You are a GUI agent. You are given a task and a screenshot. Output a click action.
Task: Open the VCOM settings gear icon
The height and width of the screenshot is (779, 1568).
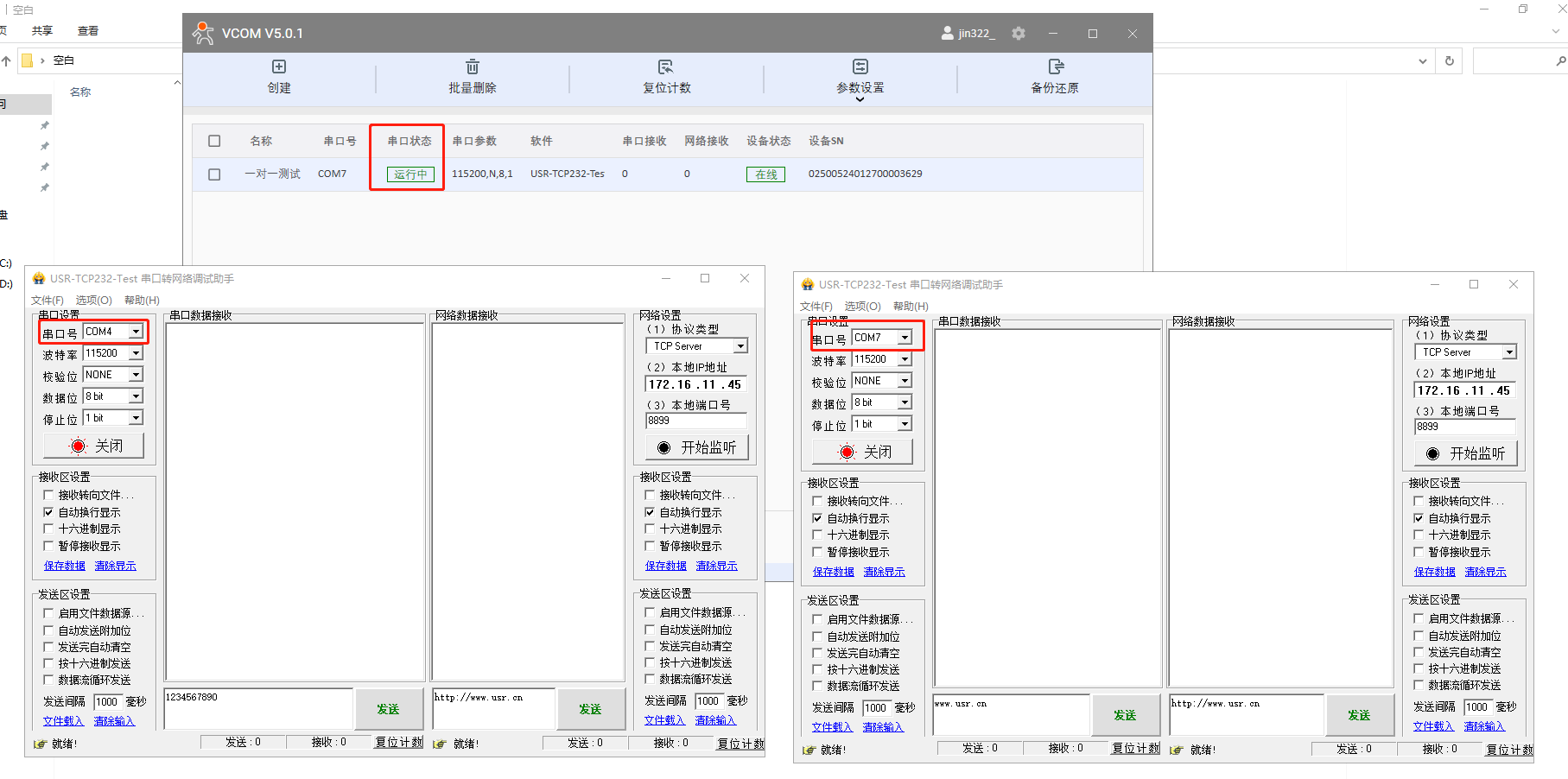click(x=1019, y=34)
